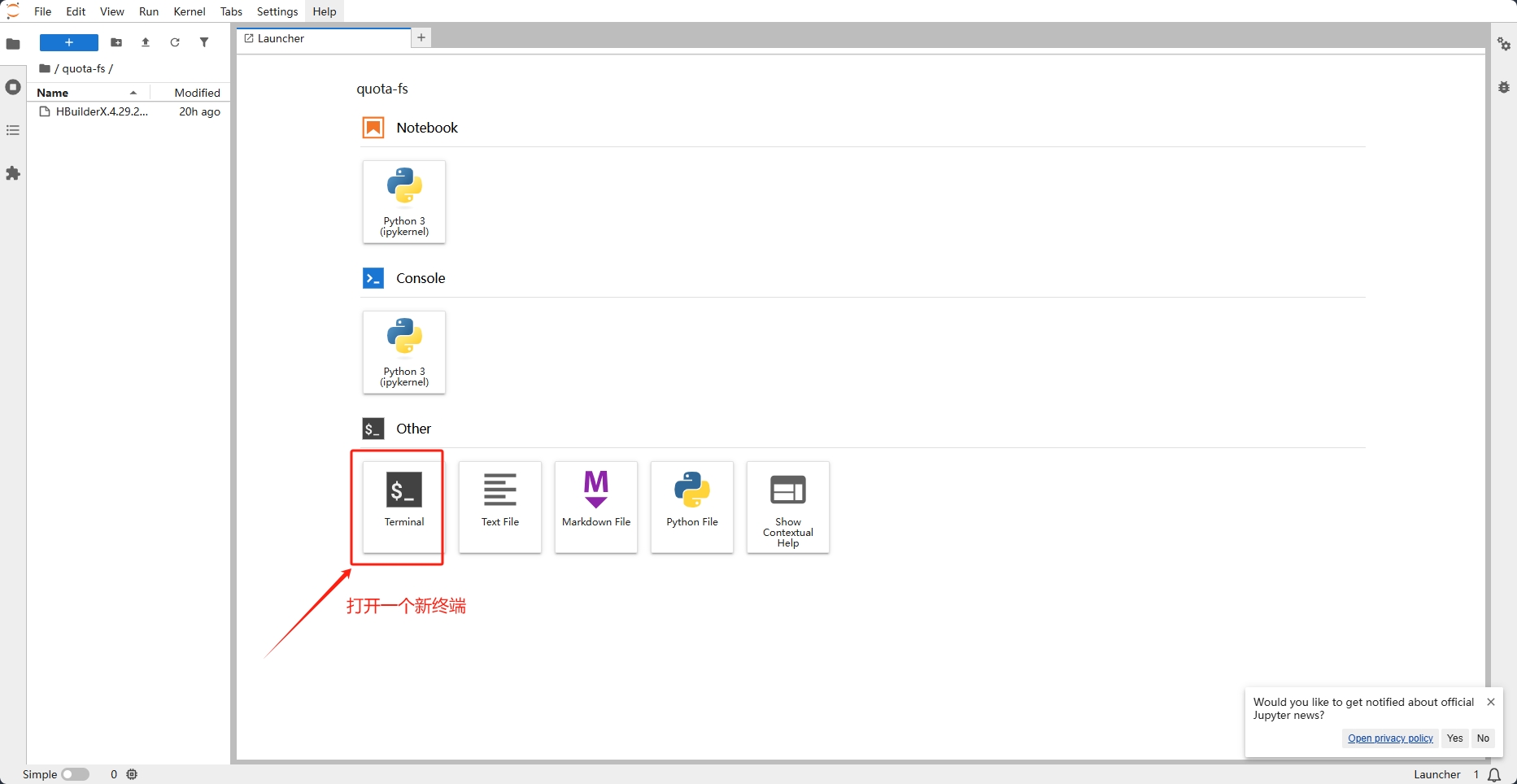Open the File menu
Viewport: 1517px width, 784px height.
tap(43, 11)
